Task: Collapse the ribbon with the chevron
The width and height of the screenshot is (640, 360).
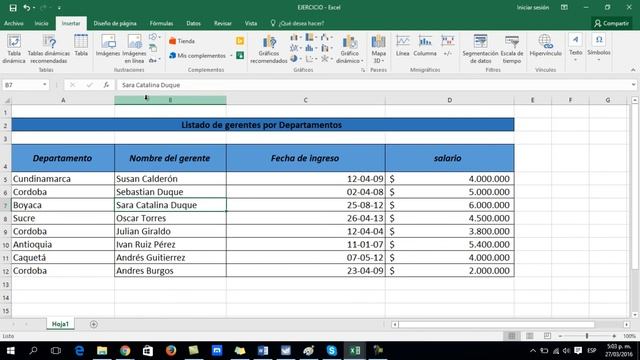Action: 633,70
